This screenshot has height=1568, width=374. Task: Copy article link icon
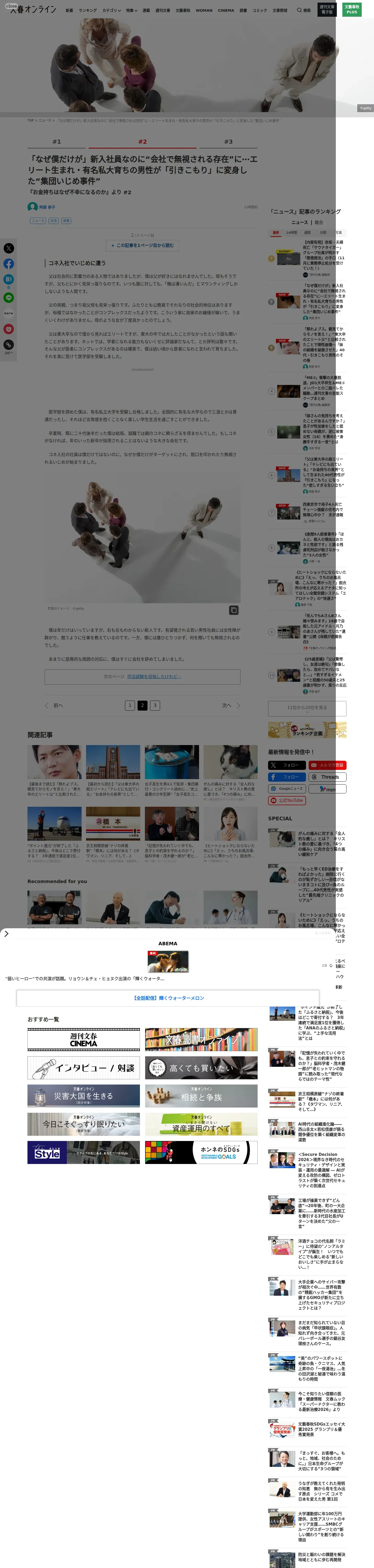[x=9, y=344]
